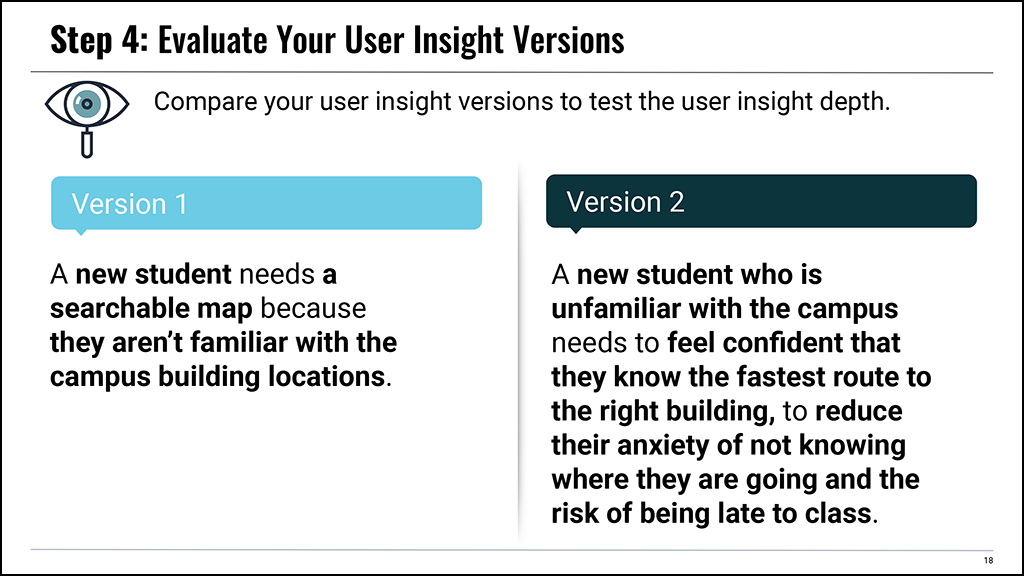
Task: Select the dark teal Version 2 banner
Action: click(761, 201)
